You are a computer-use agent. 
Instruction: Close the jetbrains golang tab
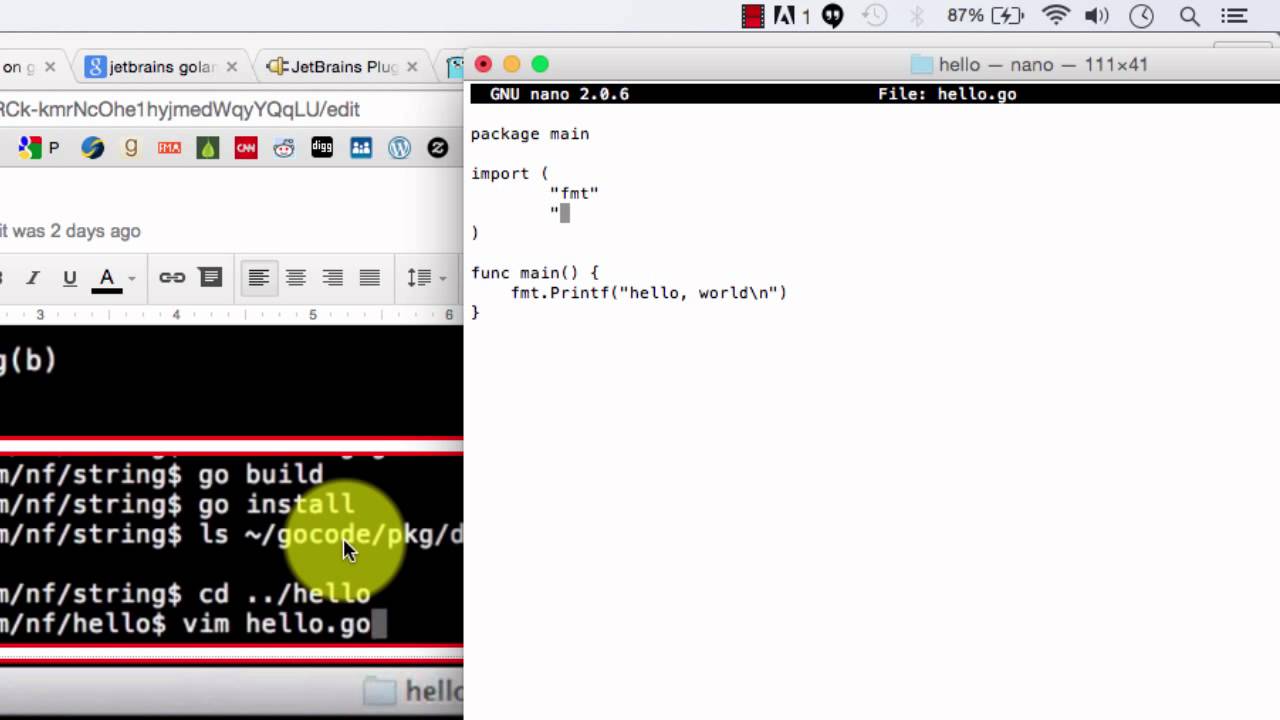point(232,67)
